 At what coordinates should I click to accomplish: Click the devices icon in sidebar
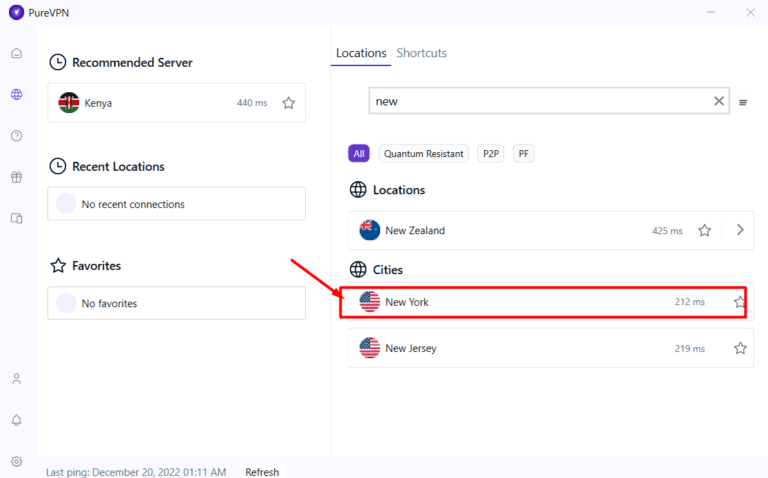click(x=16, y=218)
